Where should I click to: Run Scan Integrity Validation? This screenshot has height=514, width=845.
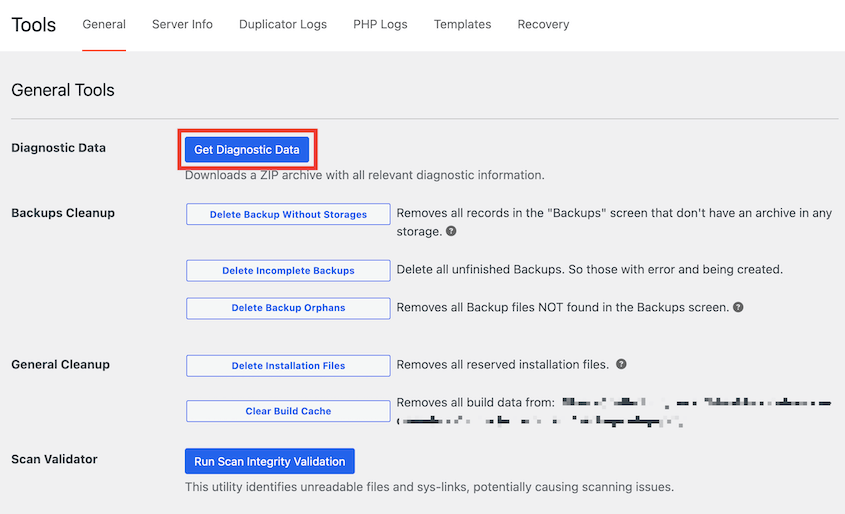coord(269,462)
